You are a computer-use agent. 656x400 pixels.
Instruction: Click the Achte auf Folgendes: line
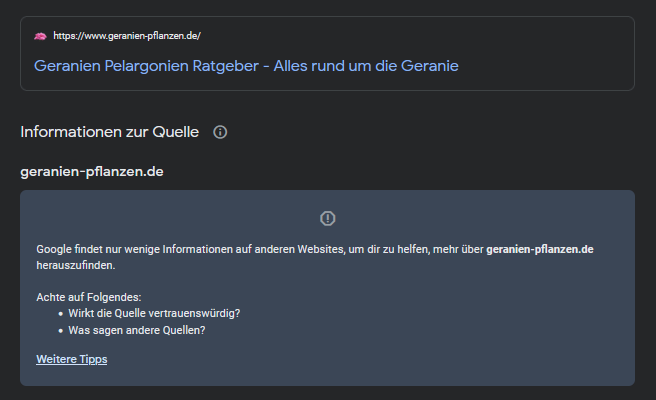89,297
